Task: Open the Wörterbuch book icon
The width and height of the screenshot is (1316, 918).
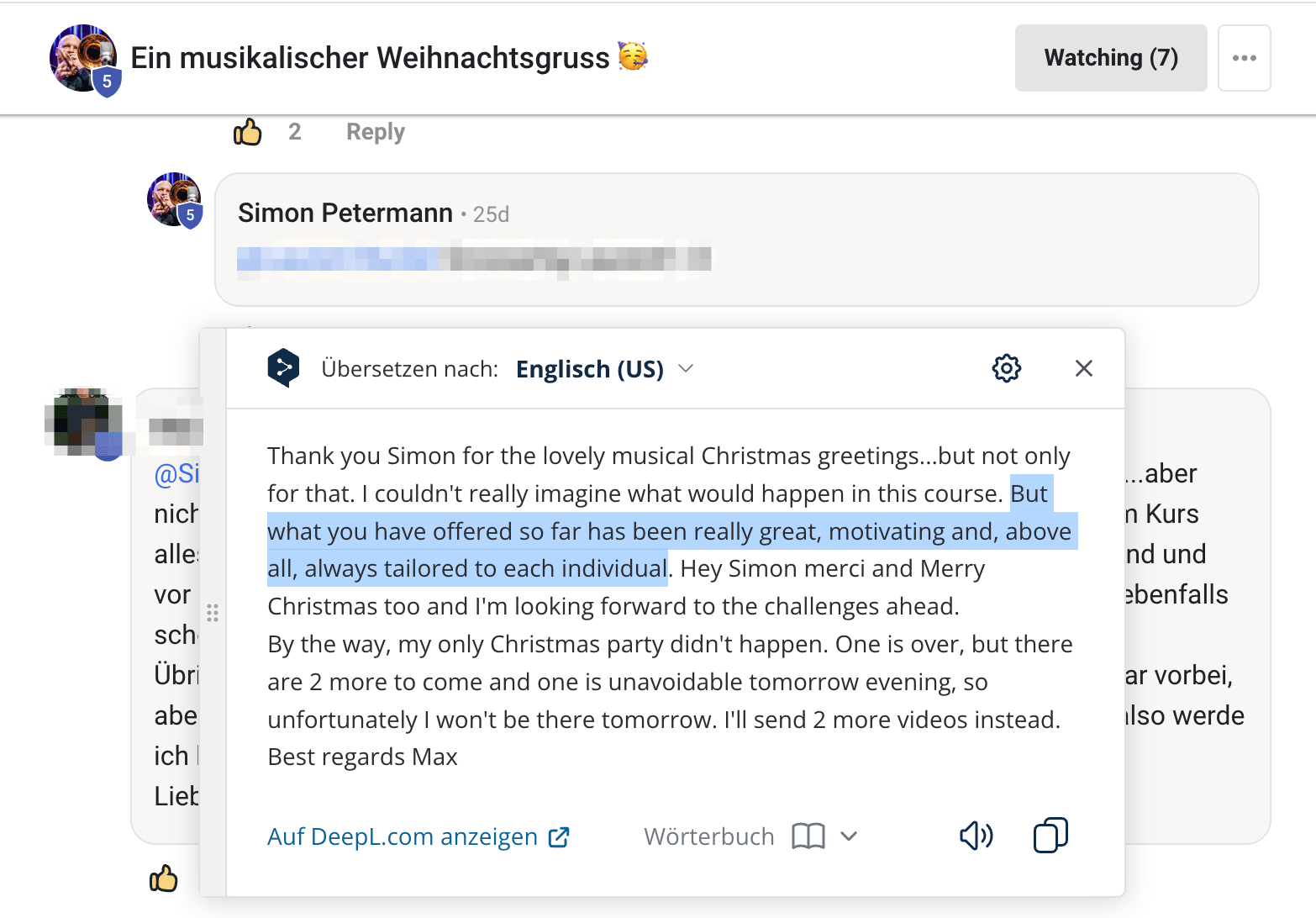Action: 808,836
